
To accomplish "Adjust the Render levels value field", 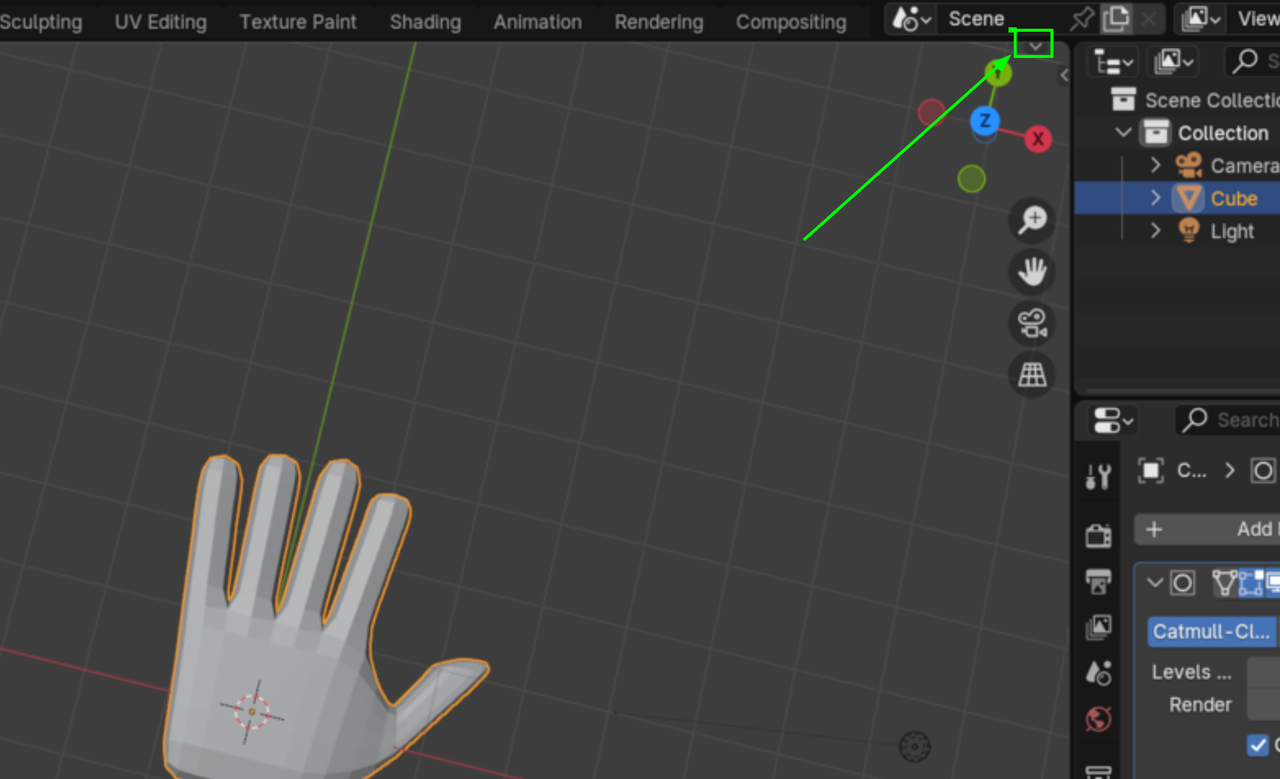I will pyautogui.click(x=1263, y=704).
